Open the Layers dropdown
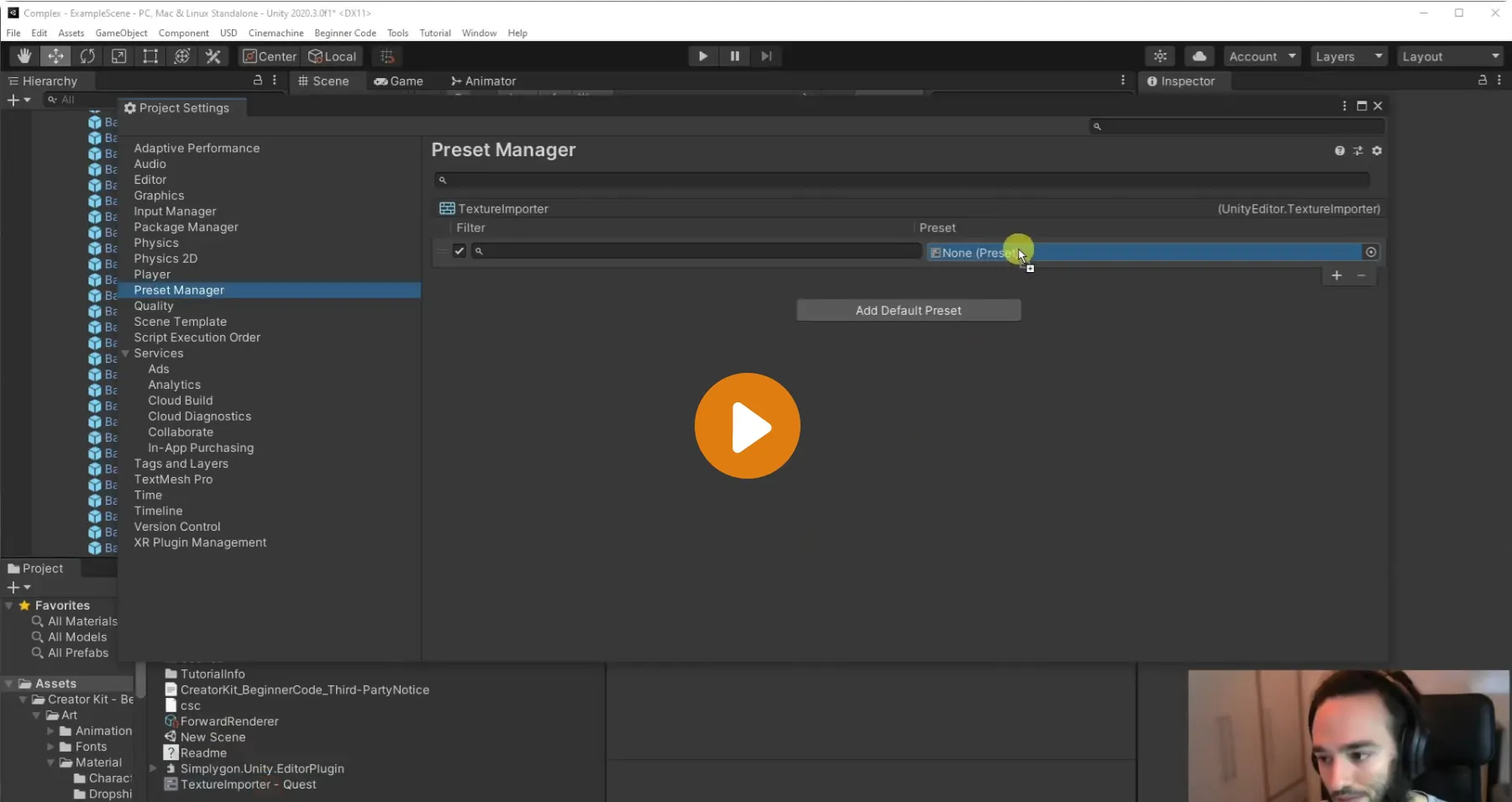The height and width of the screenshot is (802, 1512). tap(1348, 56)
